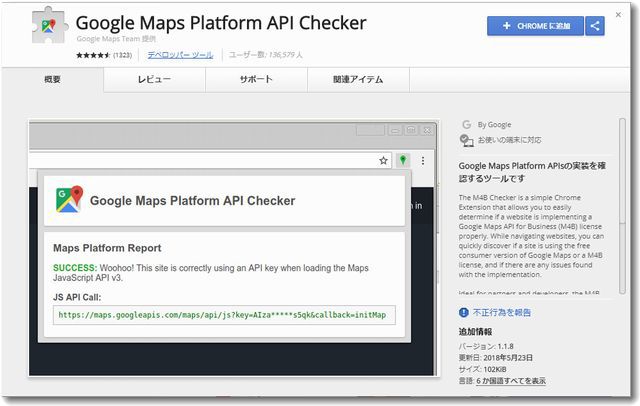Viewport: 640px width, 406px height.
Task: Click the user count text 136,579
Action: pos(281,55)
